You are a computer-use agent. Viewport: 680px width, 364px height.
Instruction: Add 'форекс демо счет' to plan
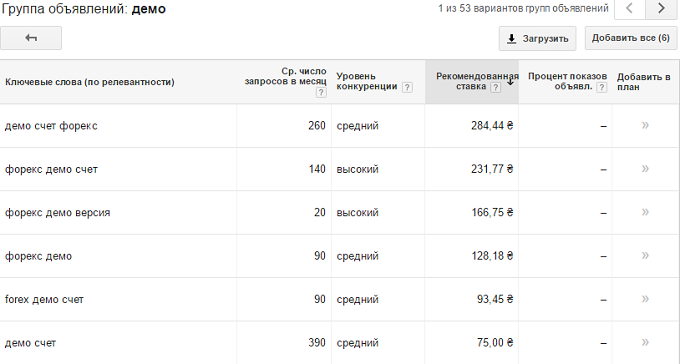(645, 169)
